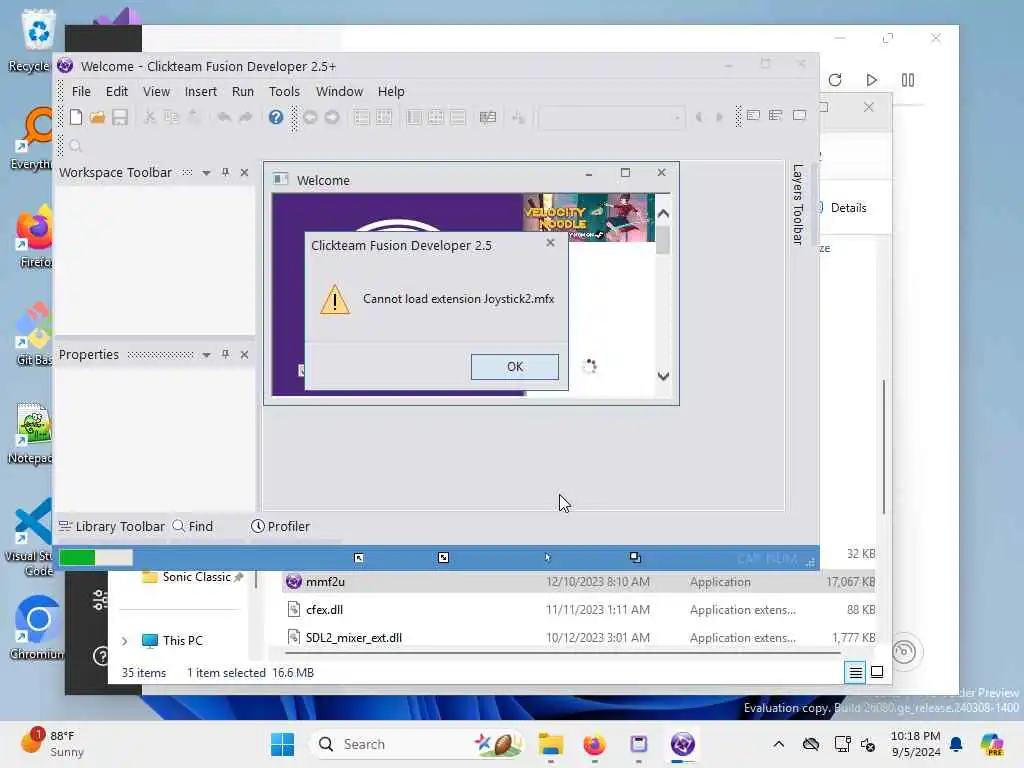Click the Save floppy disk icon

tap(120, 117)
